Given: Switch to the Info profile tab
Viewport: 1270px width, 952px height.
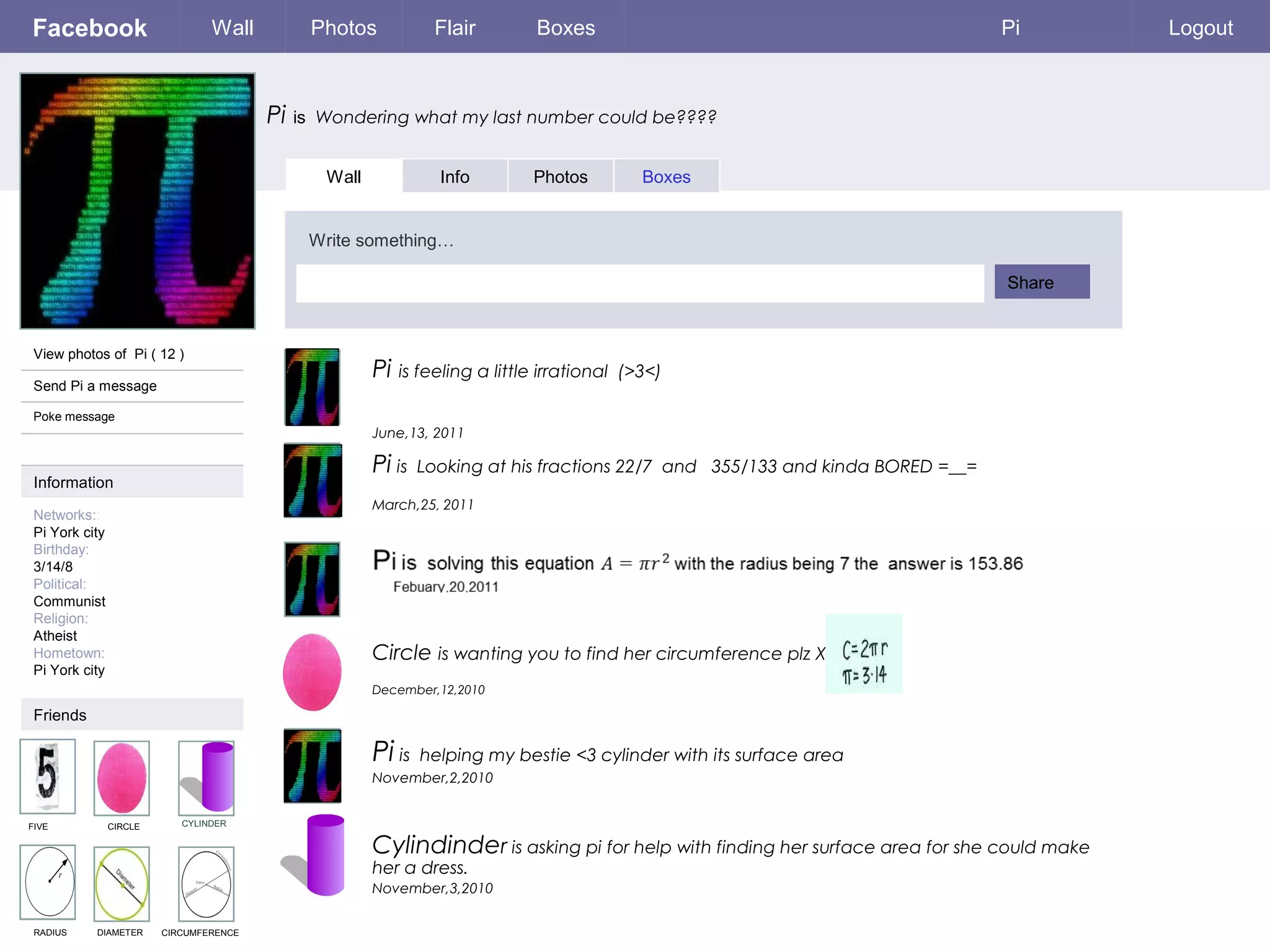Looking at the screenshot, I should pyautogui.click(x=455, y=177).
